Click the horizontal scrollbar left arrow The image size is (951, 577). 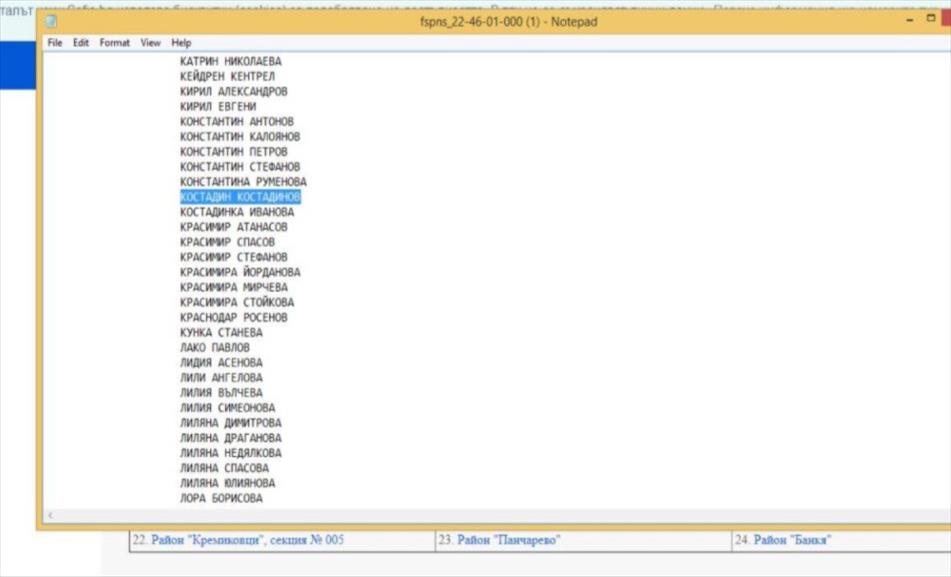pos(50,515)
